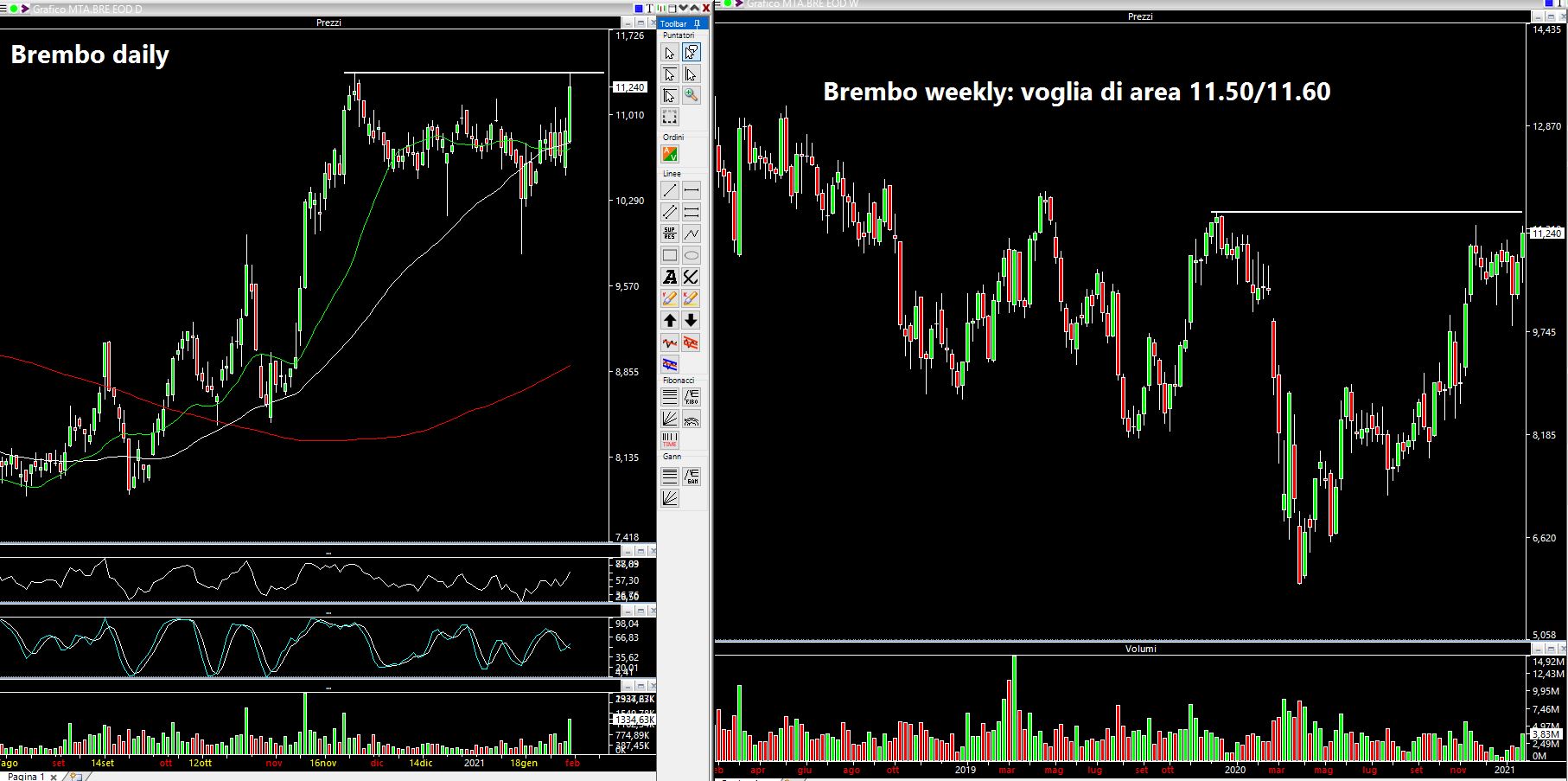Pick the red regression channel tool

point(691,342)
